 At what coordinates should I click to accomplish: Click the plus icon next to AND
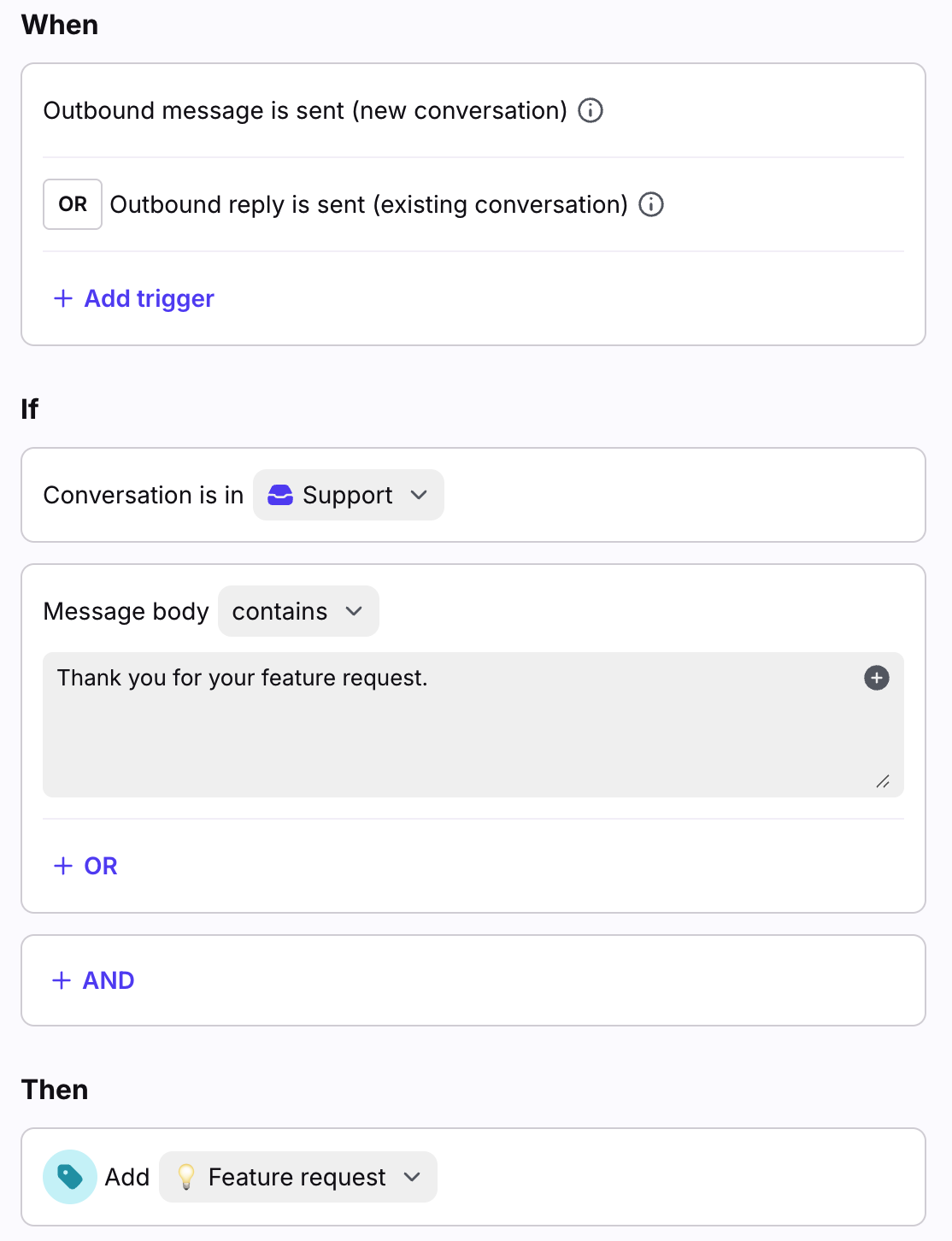tap(62, 980)
